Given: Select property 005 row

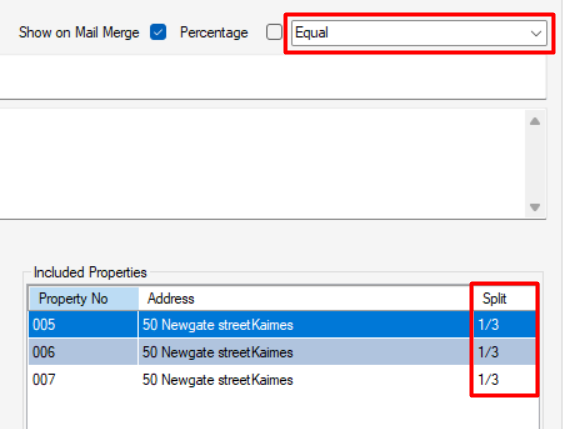Looking at the screenshot, I should coord(282,325).
